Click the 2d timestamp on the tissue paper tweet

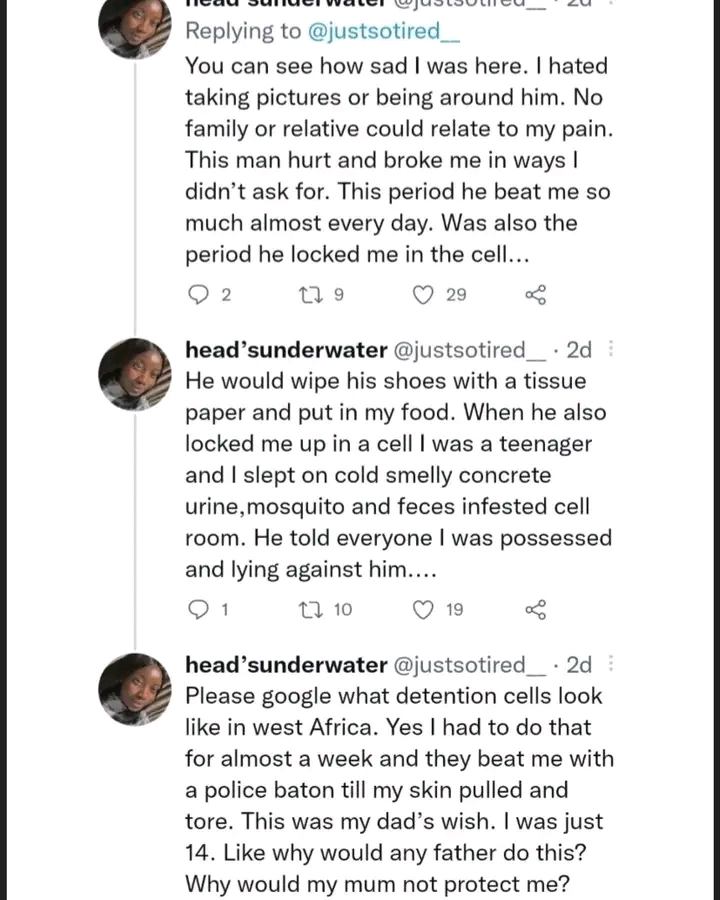pyautogui.click(x=579, y=350)
